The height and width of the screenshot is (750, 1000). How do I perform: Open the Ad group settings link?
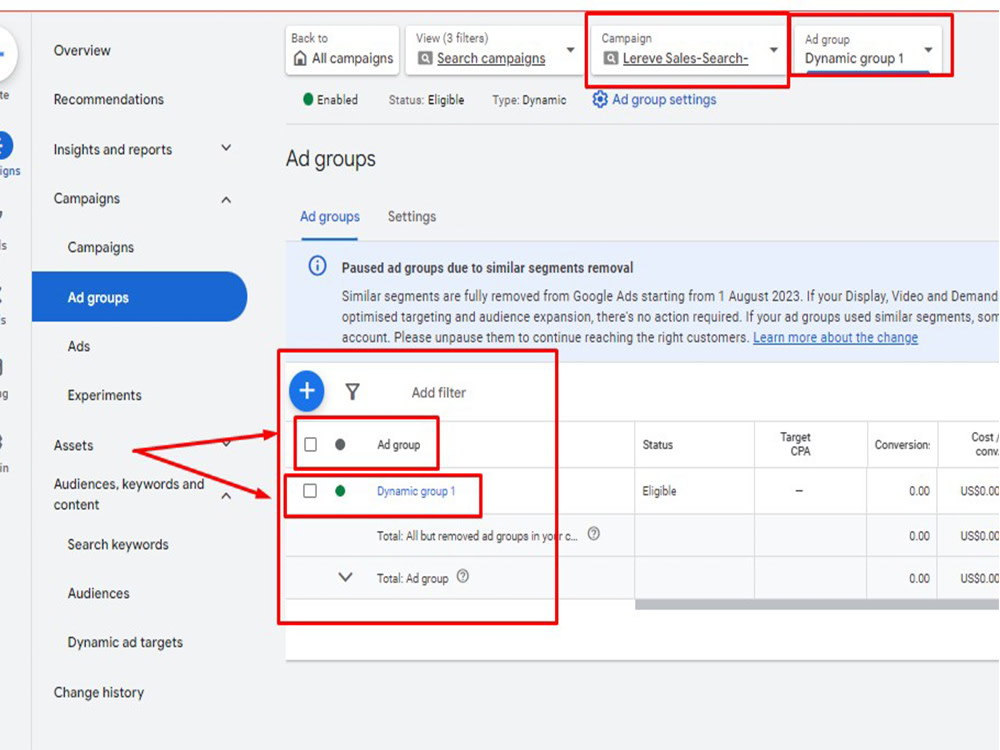click(664, 99)
